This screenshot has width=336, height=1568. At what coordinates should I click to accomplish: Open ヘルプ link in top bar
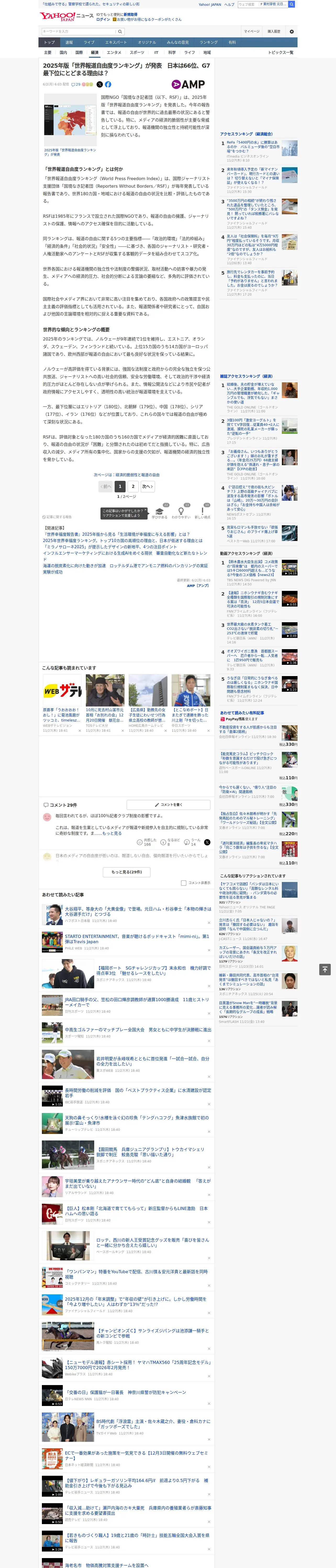click(229, 4)
